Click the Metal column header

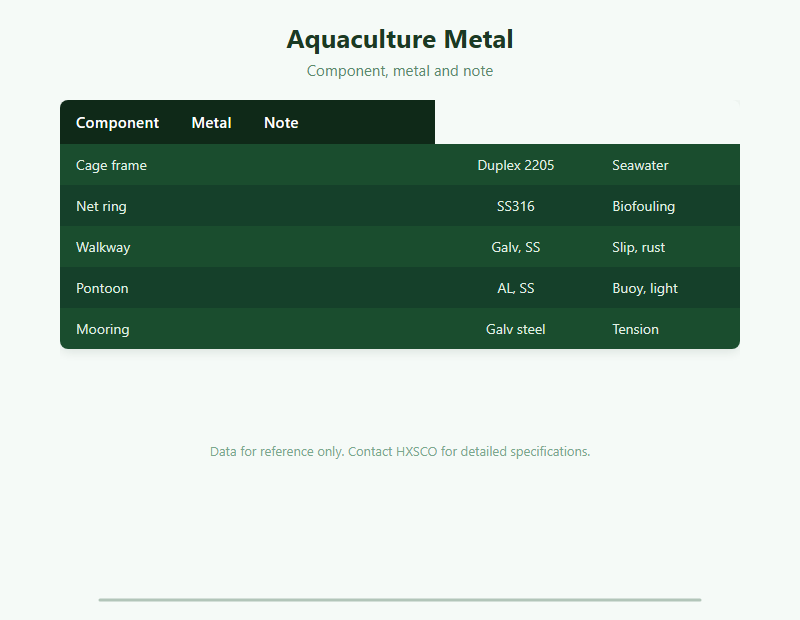(x=211, y=122)
